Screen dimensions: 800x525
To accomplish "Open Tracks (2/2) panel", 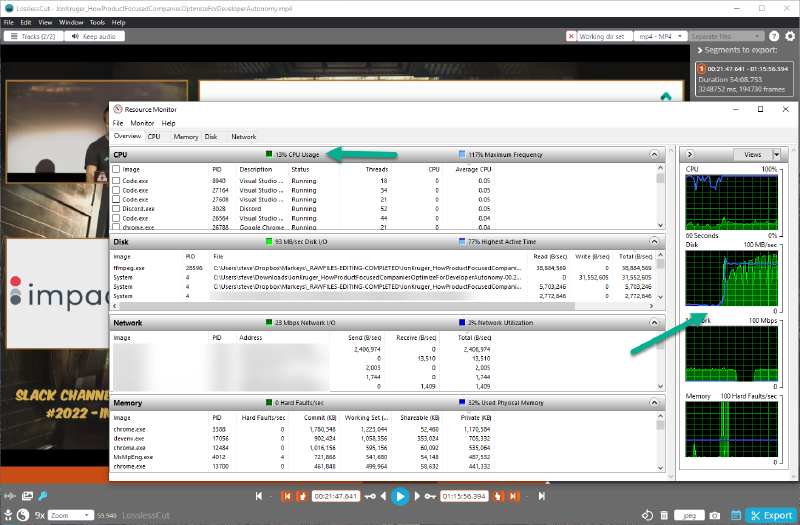I will 33,36.
